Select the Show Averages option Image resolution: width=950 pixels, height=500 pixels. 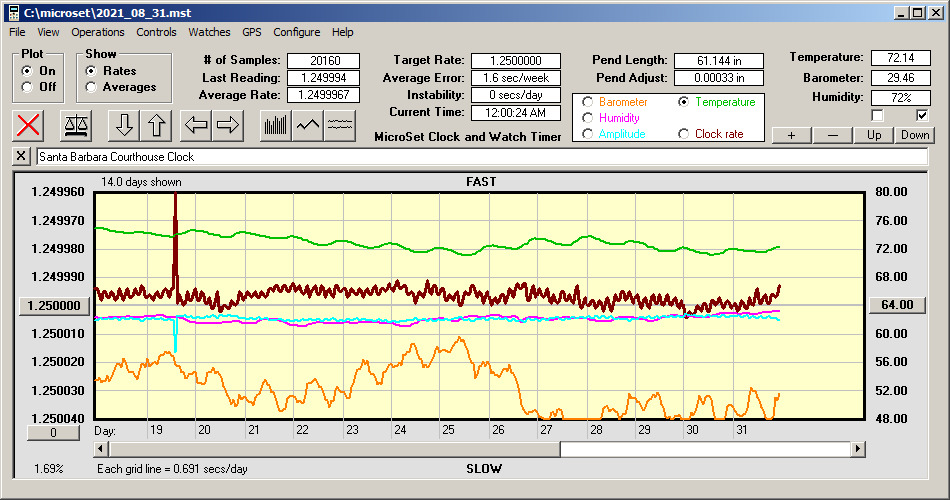pyautogui.click(x=91, y=87)
